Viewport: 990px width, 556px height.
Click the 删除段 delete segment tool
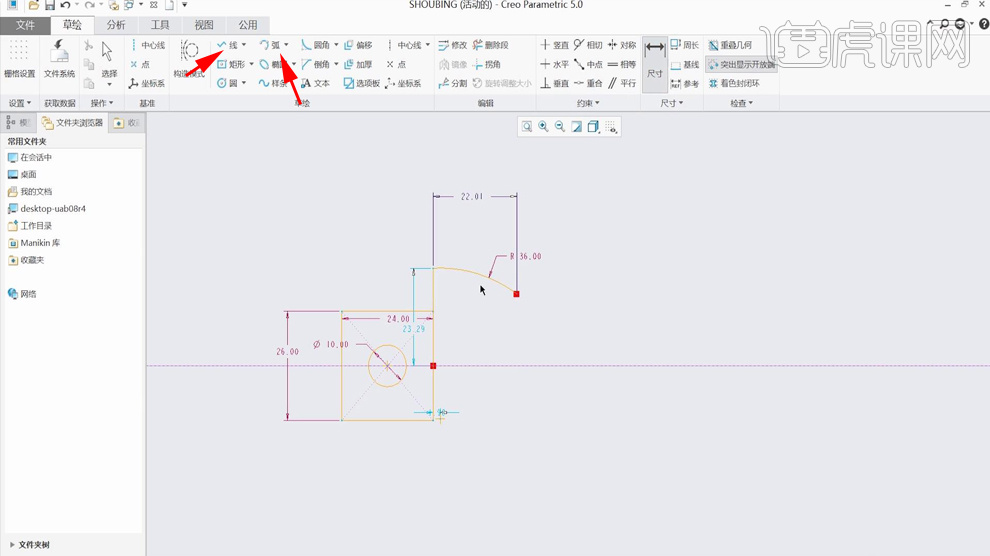point(491,45)
